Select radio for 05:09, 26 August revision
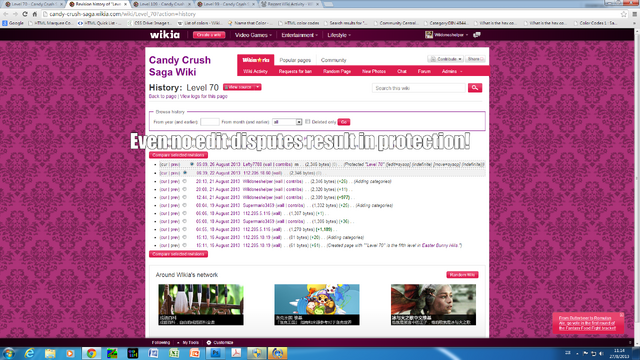The height and width of the screenshot is (360, 640). (x=191, y=164)
